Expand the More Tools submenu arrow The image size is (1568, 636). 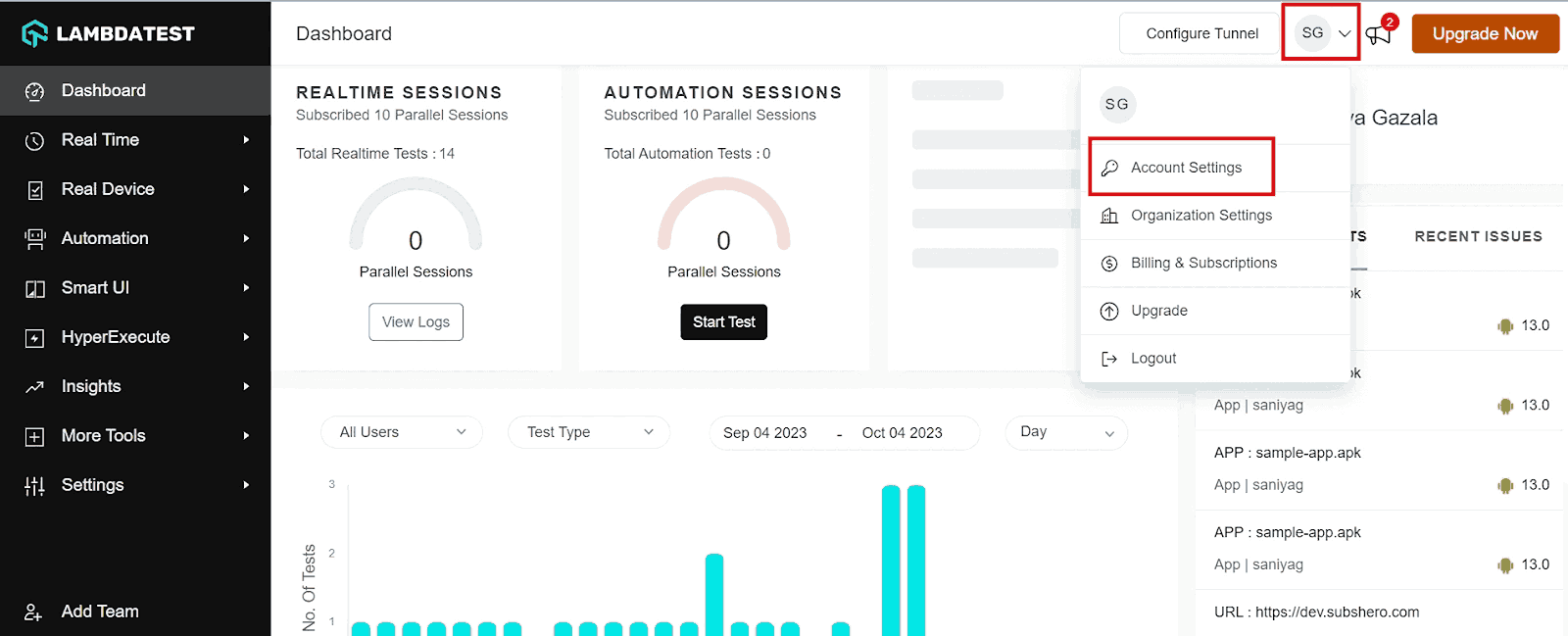point(246,435)
